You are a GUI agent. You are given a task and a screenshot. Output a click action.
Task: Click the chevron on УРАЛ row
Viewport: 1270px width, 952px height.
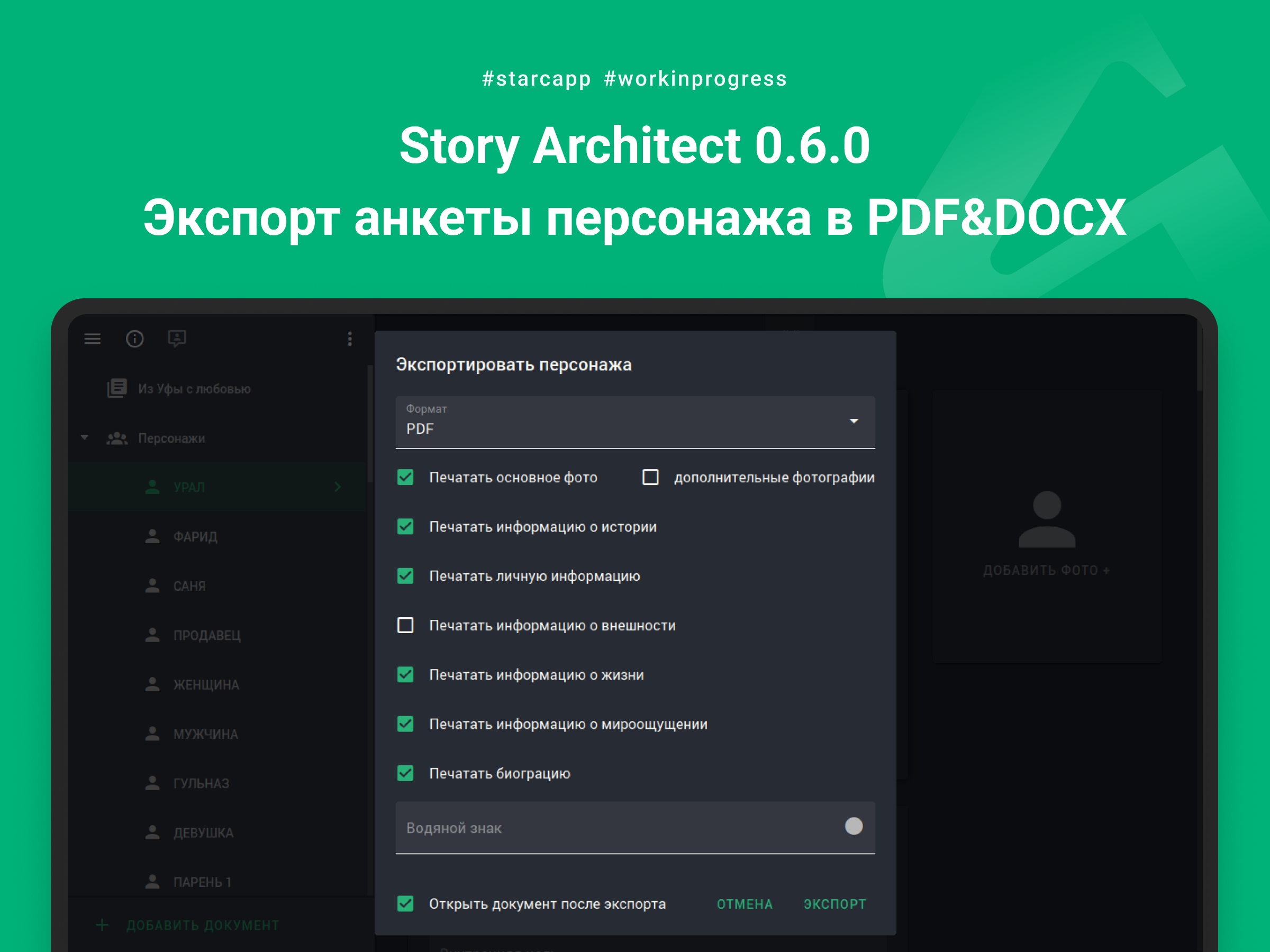(338, 487)
